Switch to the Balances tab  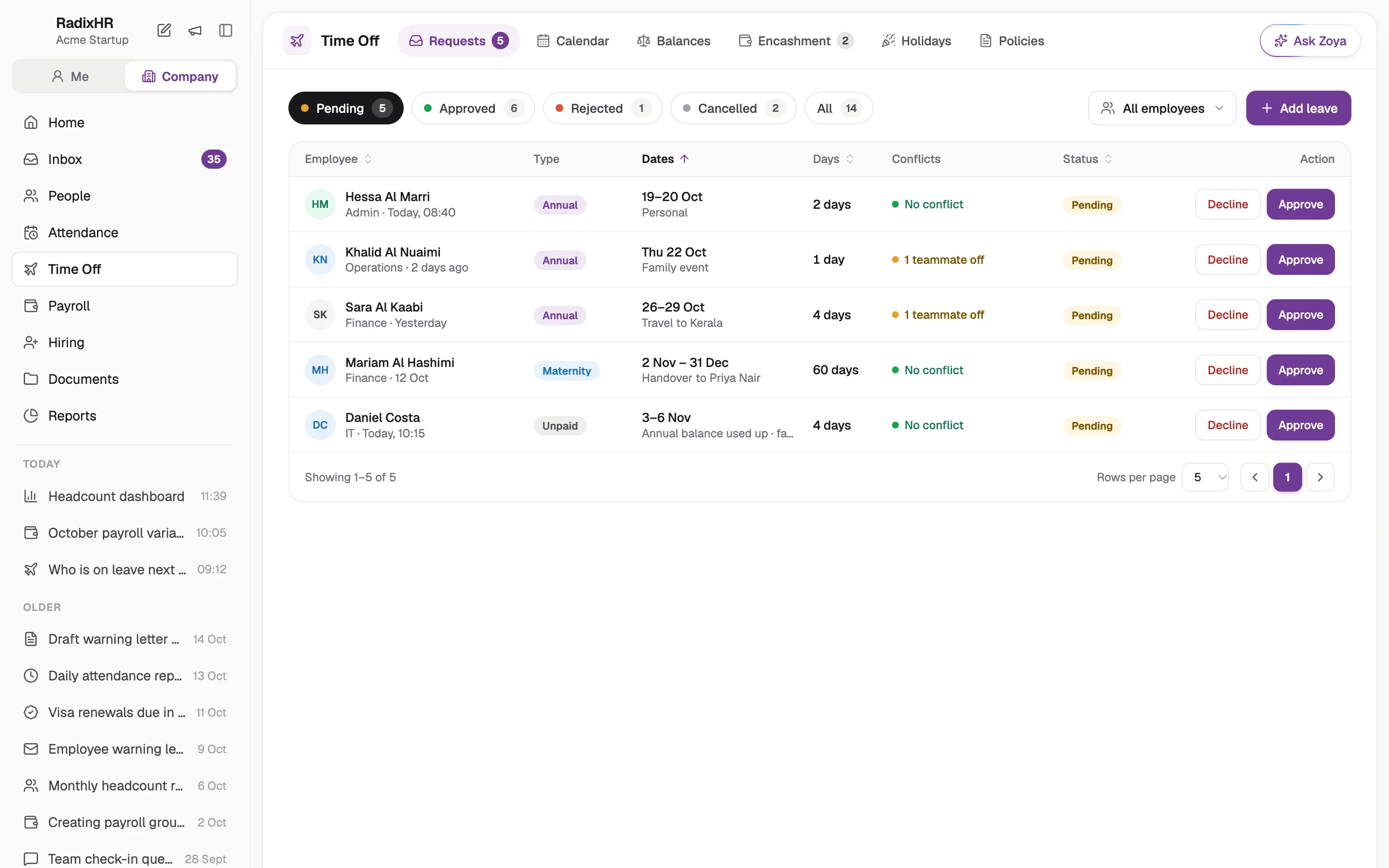coord(674,41)
